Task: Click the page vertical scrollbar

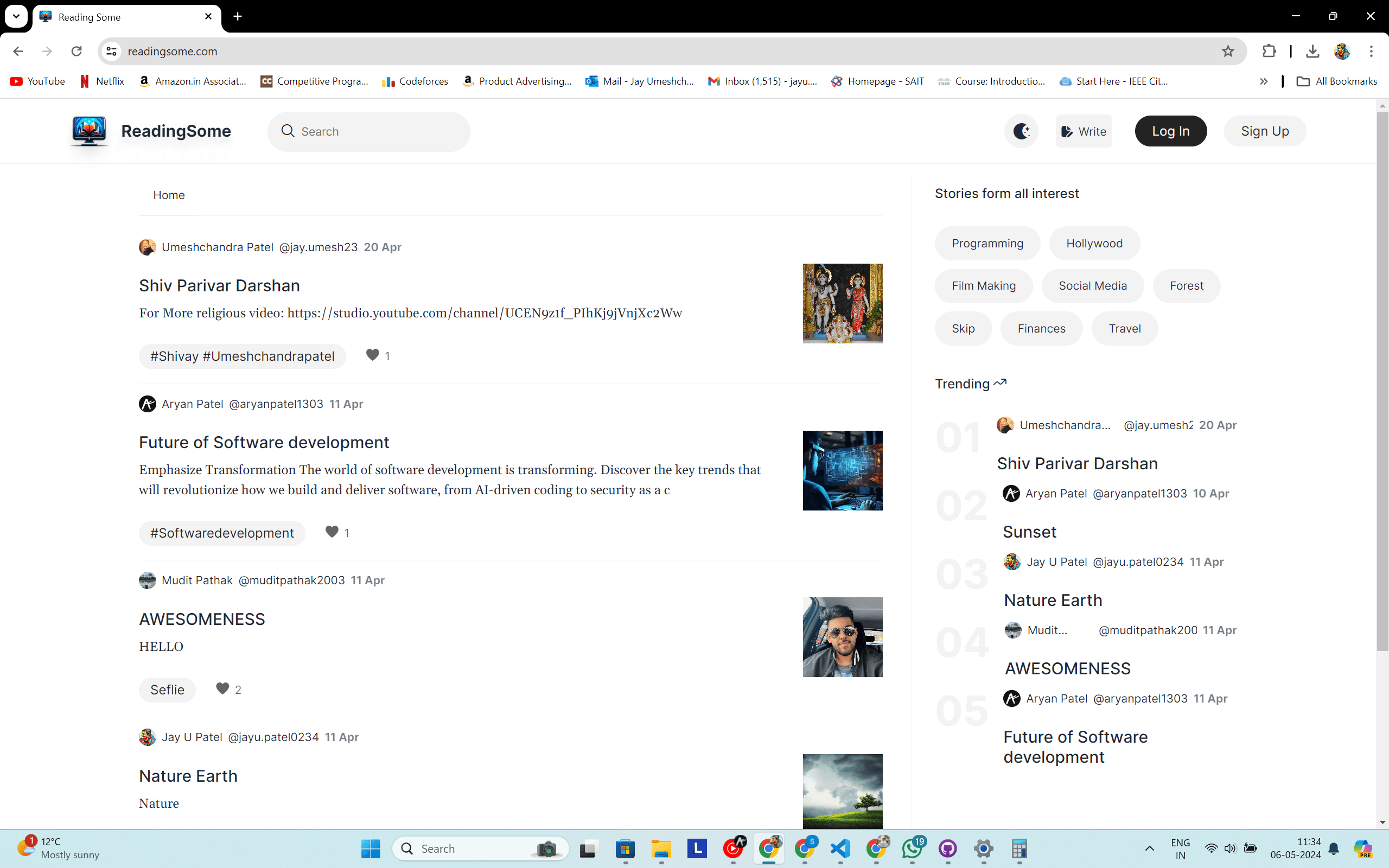Action: click(1382, 379)
